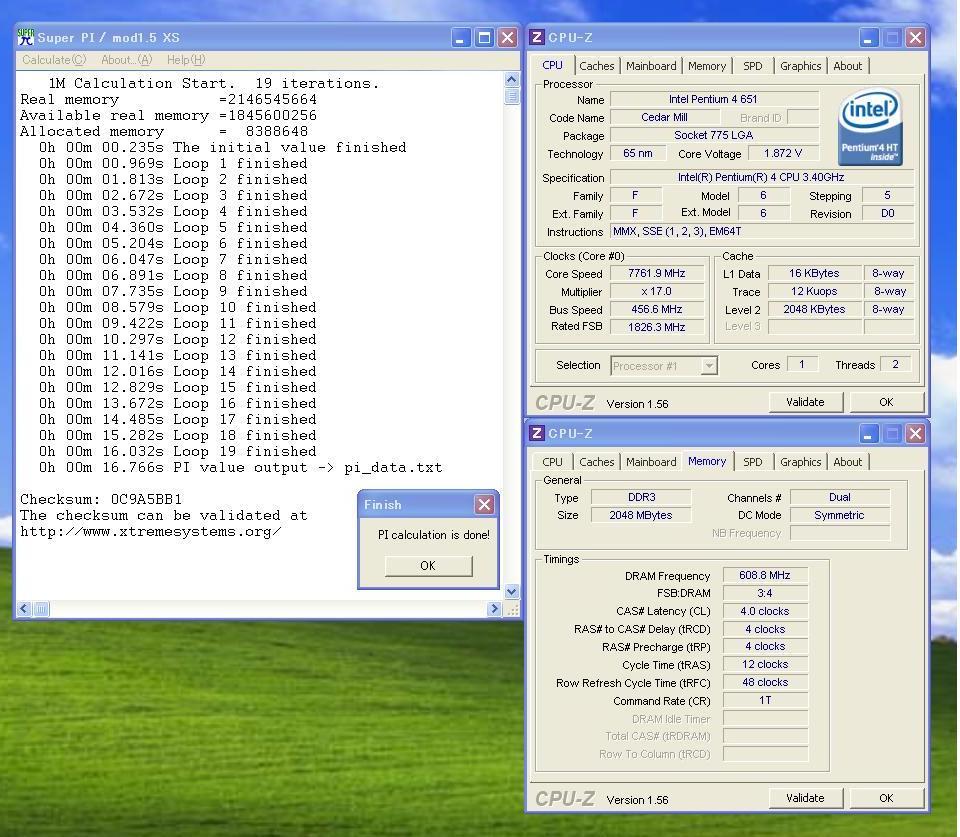
Task: Click the Super PI app icon in title bar
Action: (x=26, y=37)
